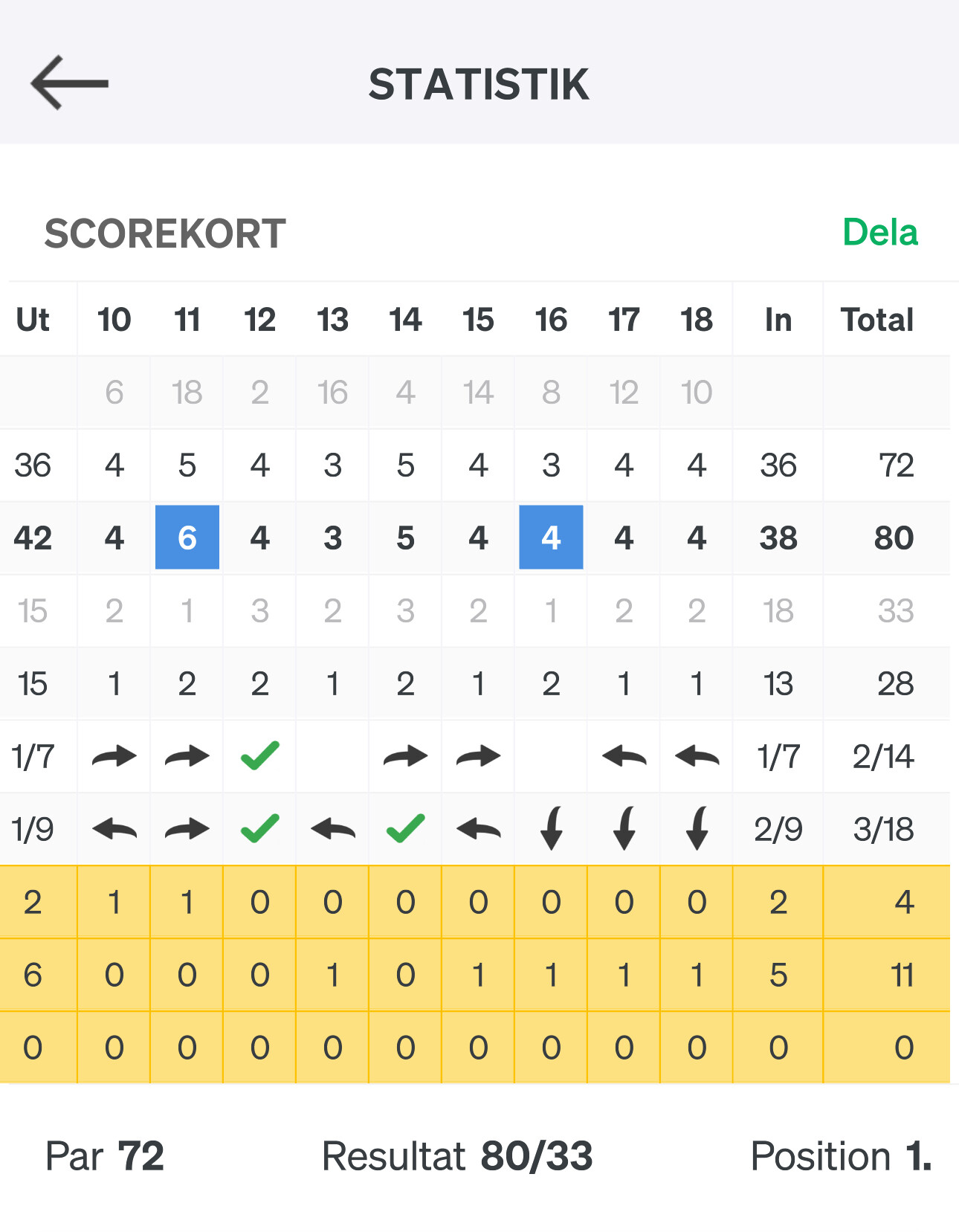Tap the yellow total cell showing 11
Screen dimensions: 959x1232
pyautogui.click(x=902, y=975)
